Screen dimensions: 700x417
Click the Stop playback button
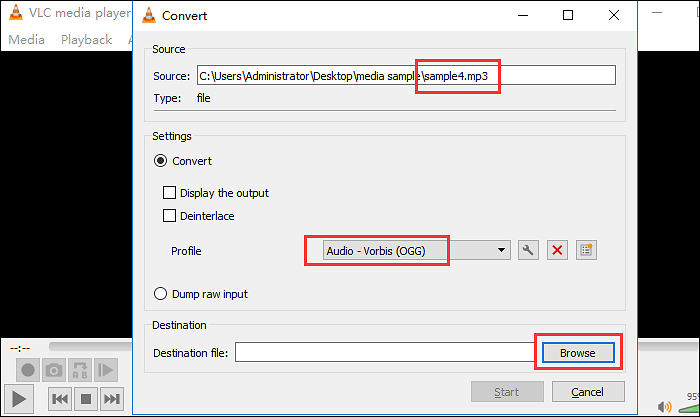point(87,399)
